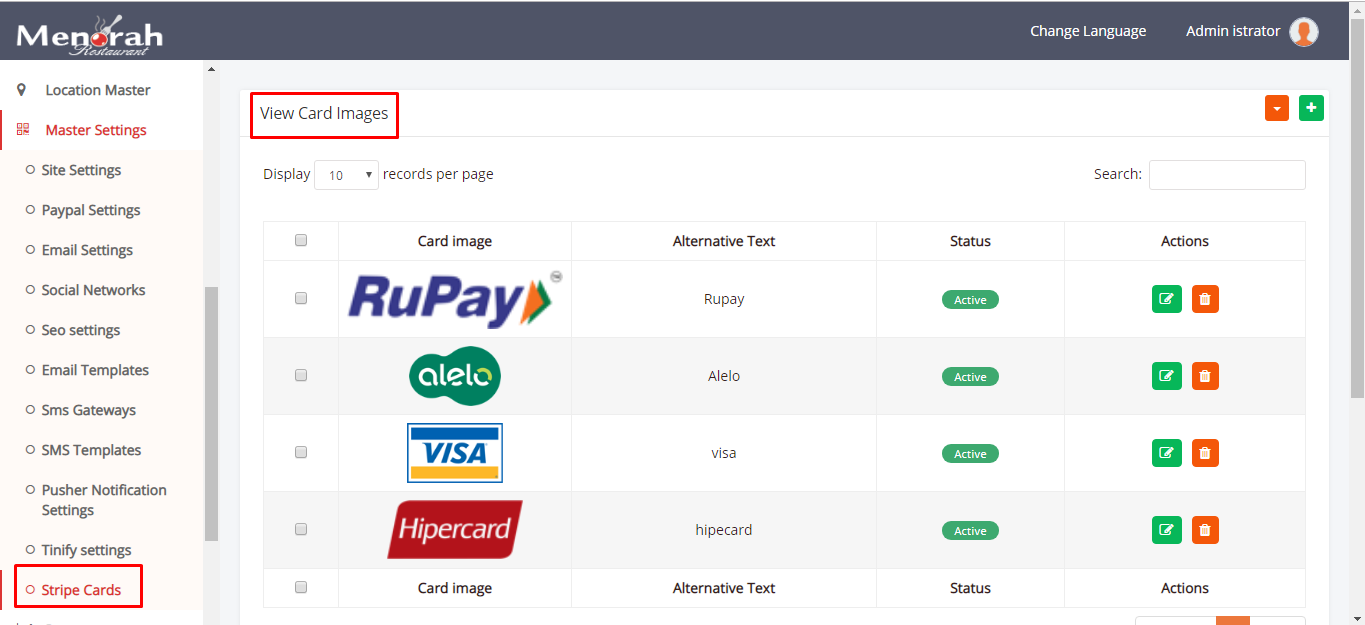
Task: Click the green add card plus icon
Action: click(1311, 108)
